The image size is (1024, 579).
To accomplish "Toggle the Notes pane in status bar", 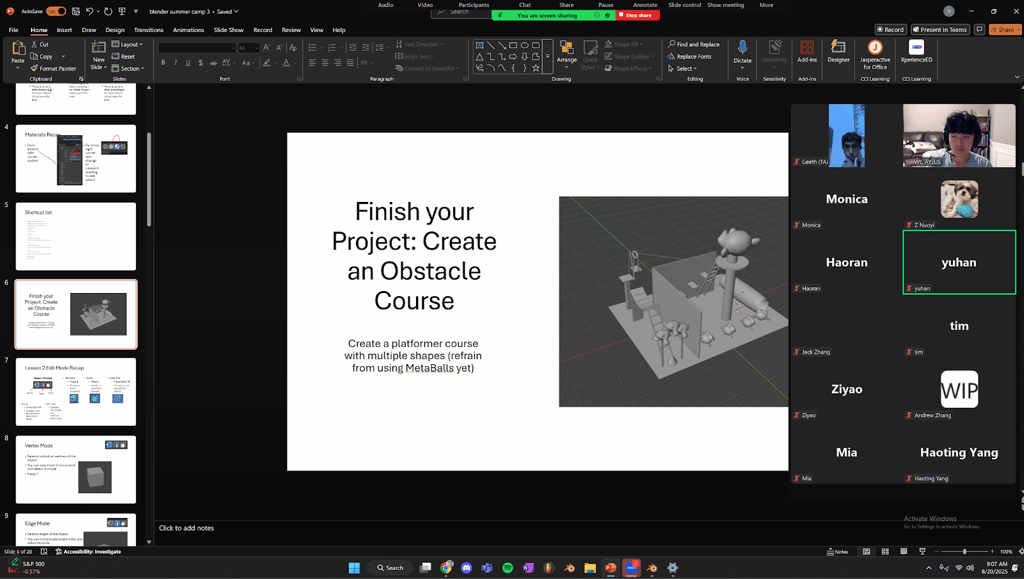I will pos(838,551).
